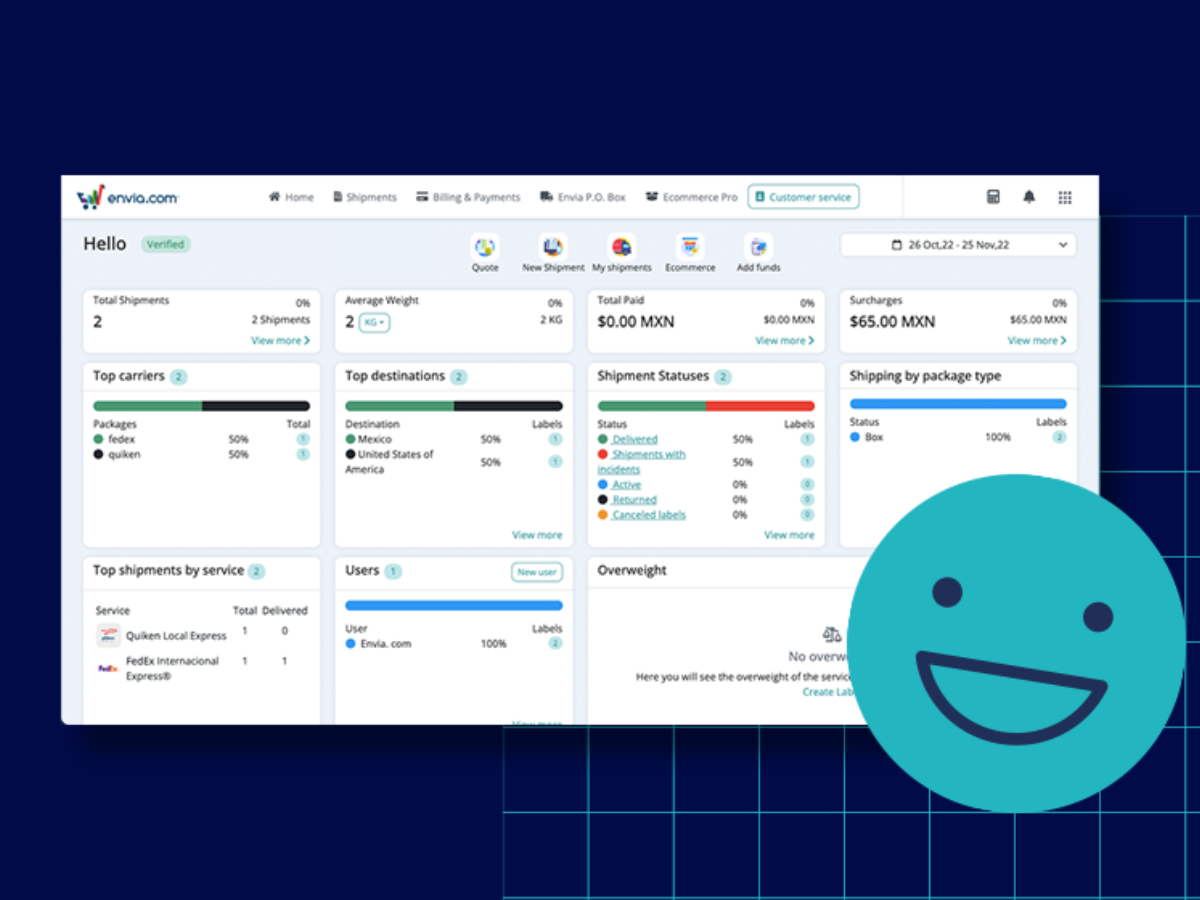This screenshot has height=900, width=1200.
Task: Click the FedEx Internacional Express logo
Action: 108,667
